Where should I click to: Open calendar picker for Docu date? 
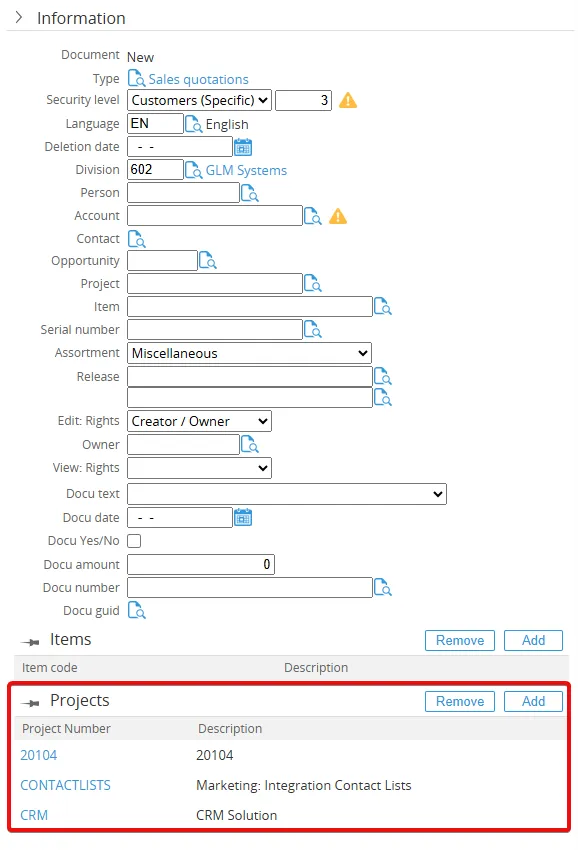click(x=243, y=518)
